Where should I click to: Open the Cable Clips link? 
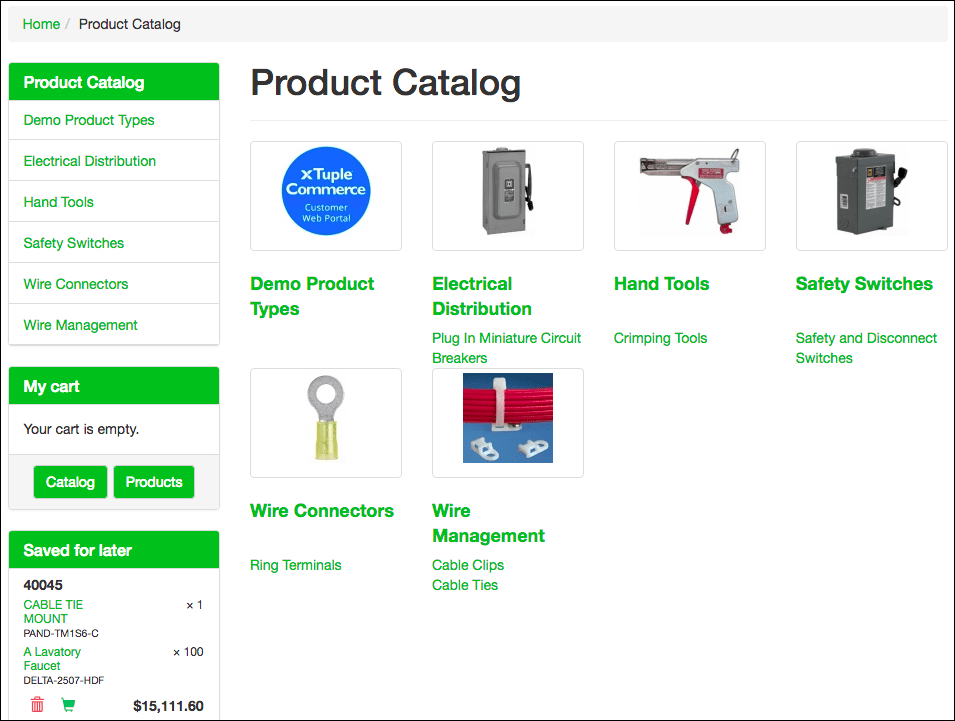[x=467, y=564]
